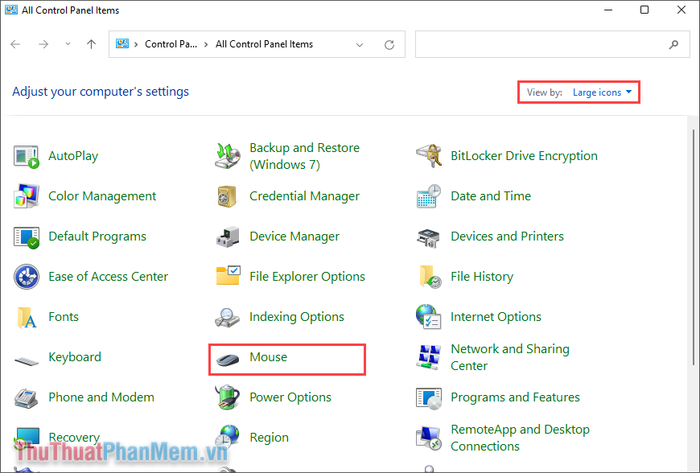
Task: Click the Region link text
Action: (x=269, y=438)
